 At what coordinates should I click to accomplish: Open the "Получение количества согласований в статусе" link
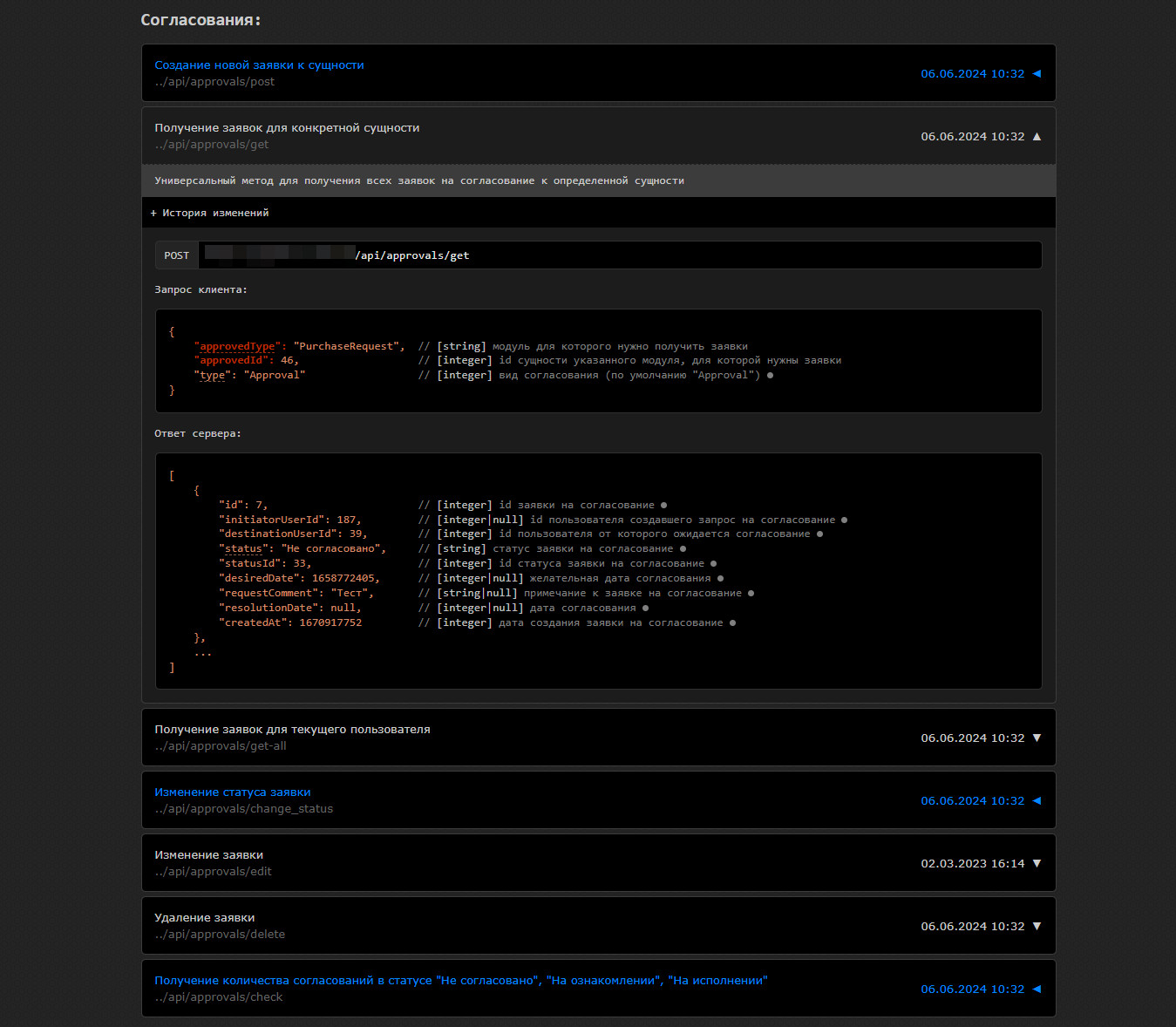pos(461,981)
